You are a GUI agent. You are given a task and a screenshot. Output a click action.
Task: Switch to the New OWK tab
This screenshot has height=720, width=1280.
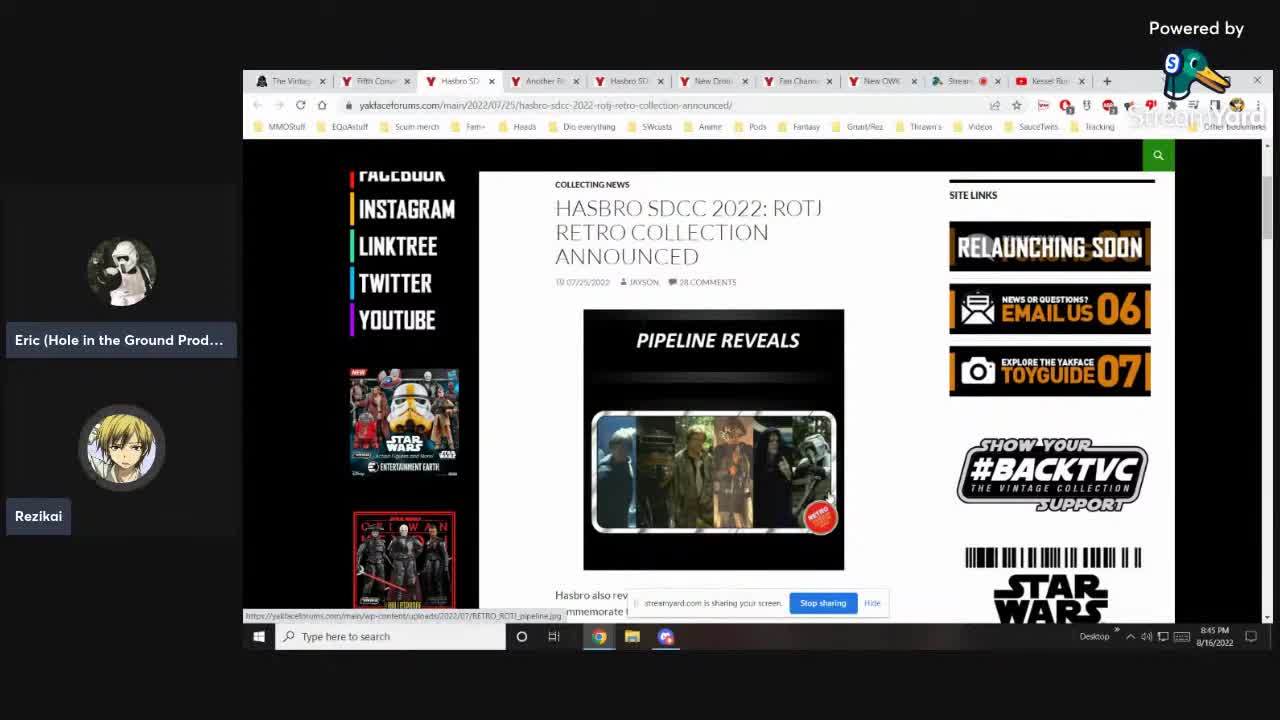(x=880, y=81)
